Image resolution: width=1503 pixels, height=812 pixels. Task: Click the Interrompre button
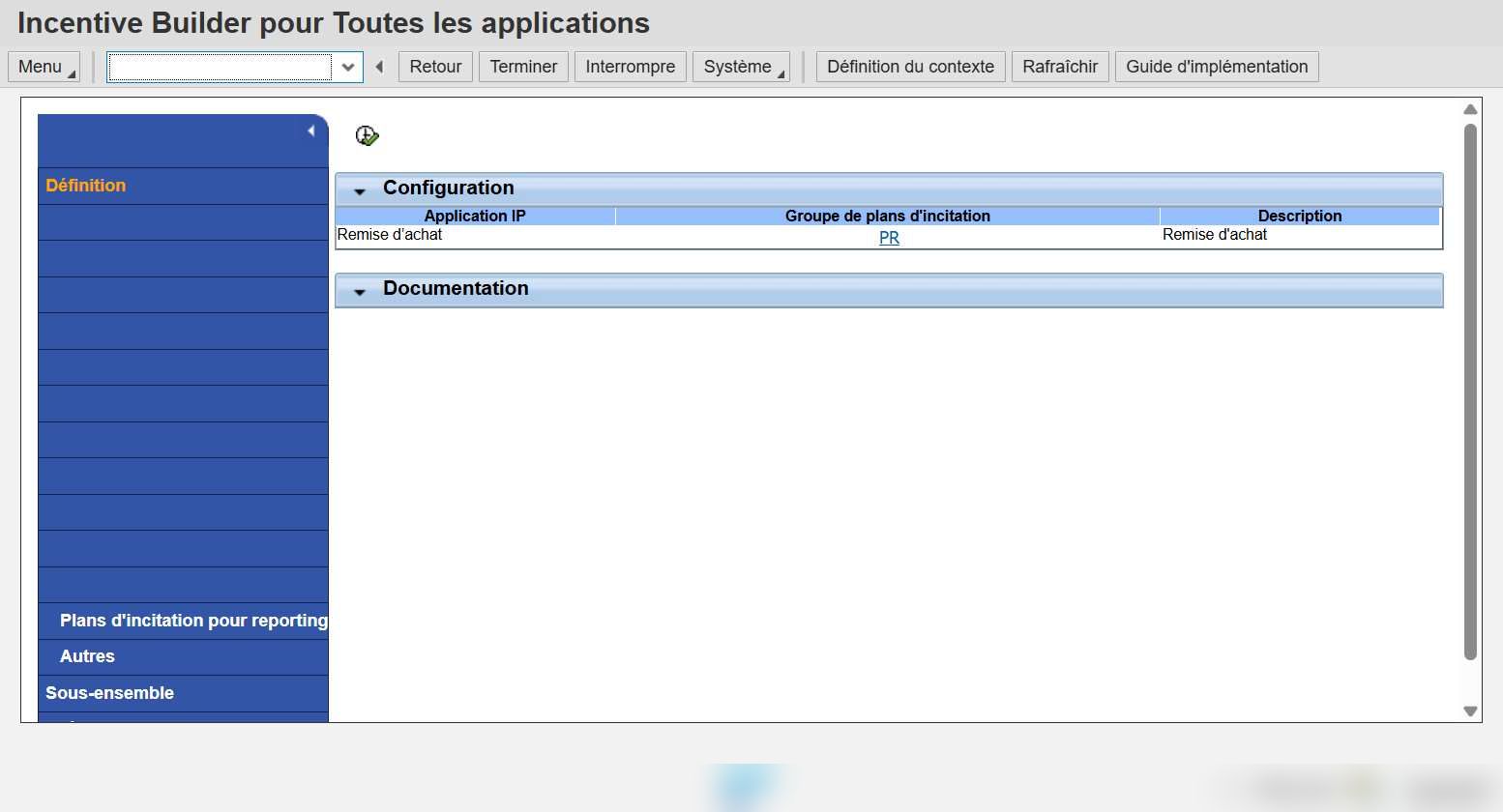click(x=631, y=67)
